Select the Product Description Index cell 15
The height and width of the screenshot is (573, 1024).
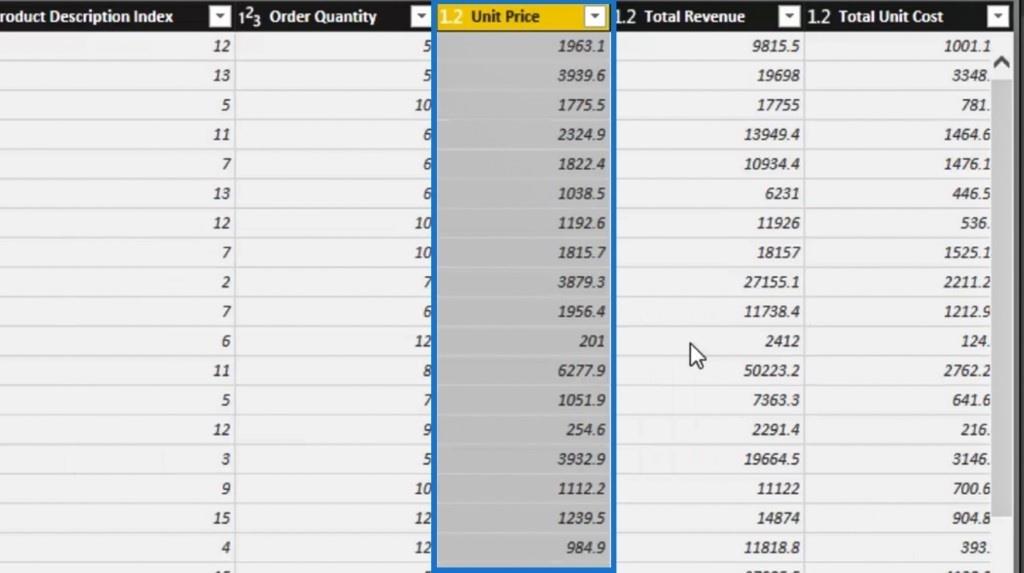click(117, 518)
